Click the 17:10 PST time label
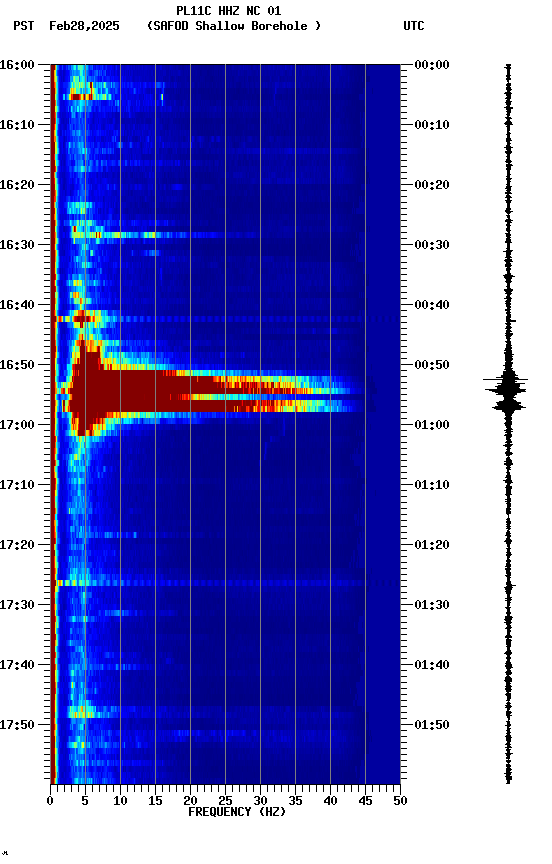The width and height of the screenshot is (552, 864). coord(17,485)
